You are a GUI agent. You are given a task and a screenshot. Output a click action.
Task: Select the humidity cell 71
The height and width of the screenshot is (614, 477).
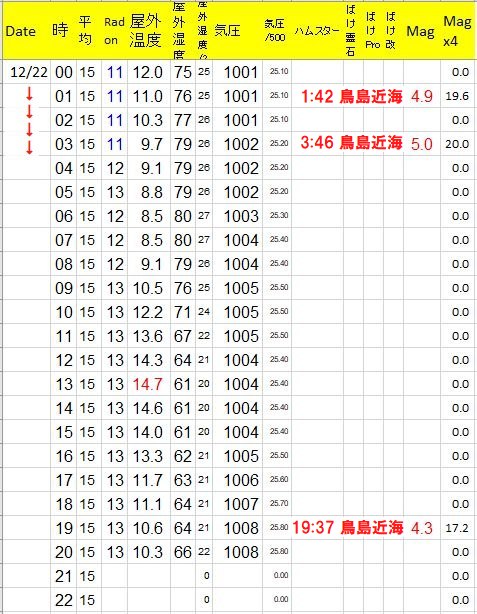182,312
